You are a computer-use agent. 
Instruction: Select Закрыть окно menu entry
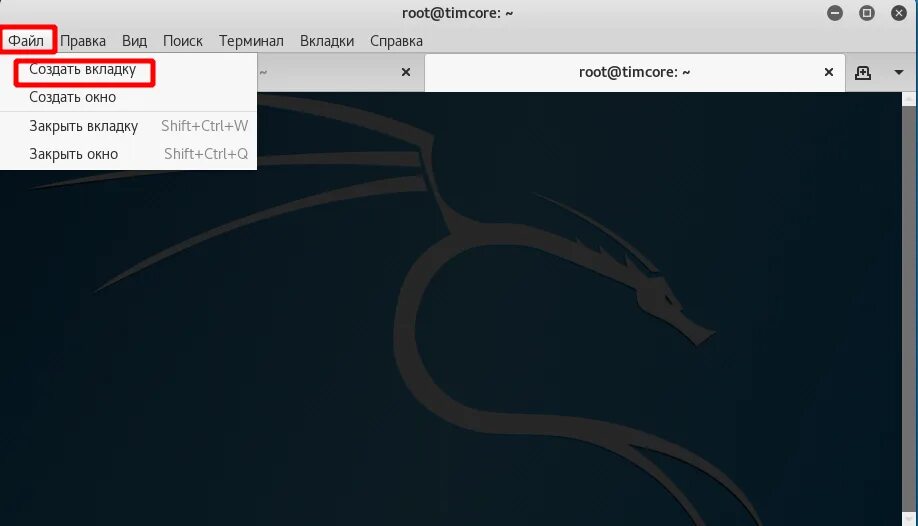(x=128, y=154)
